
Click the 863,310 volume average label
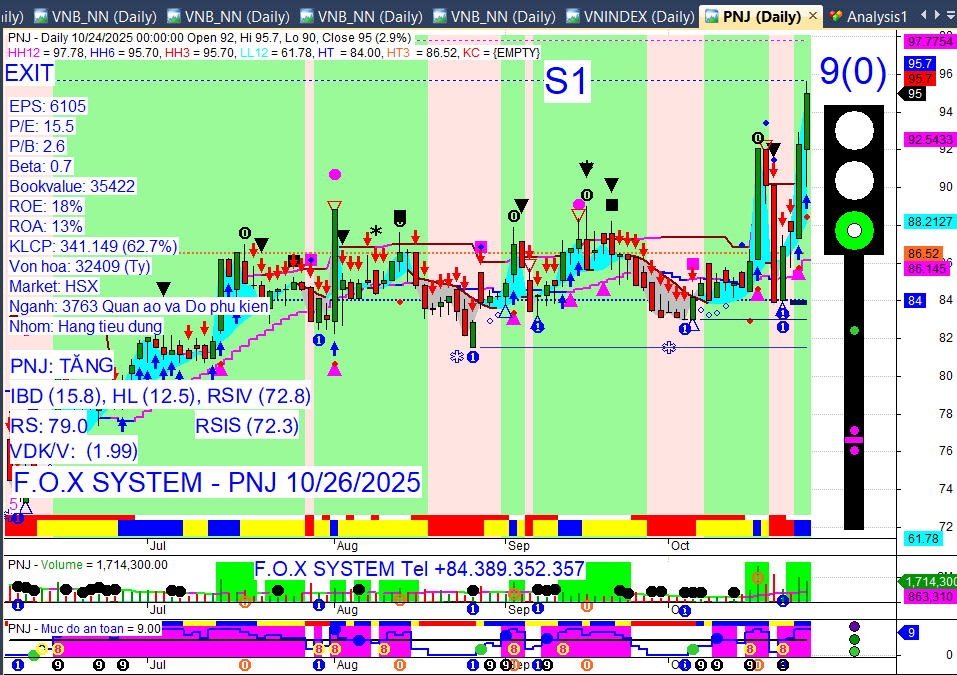[x=930, y=597]
